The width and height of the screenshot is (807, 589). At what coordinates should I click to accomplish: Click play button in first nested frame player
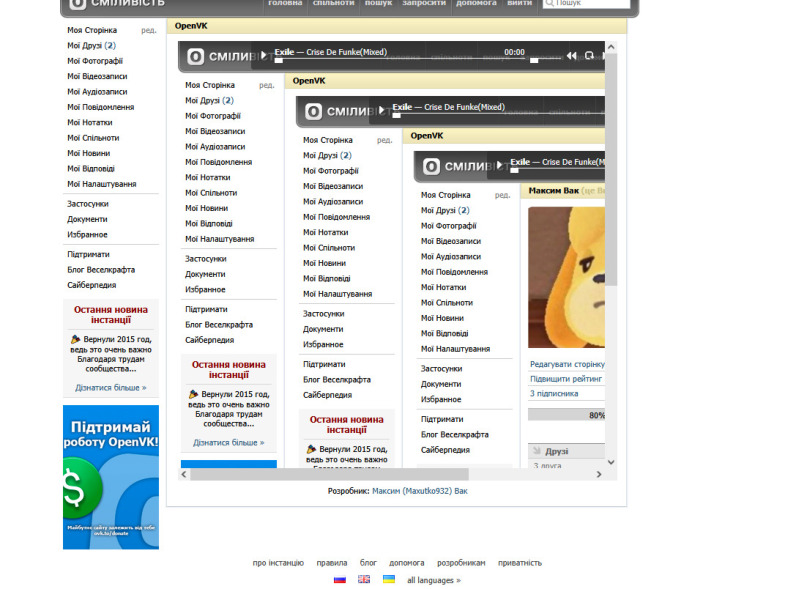point(264,55)
